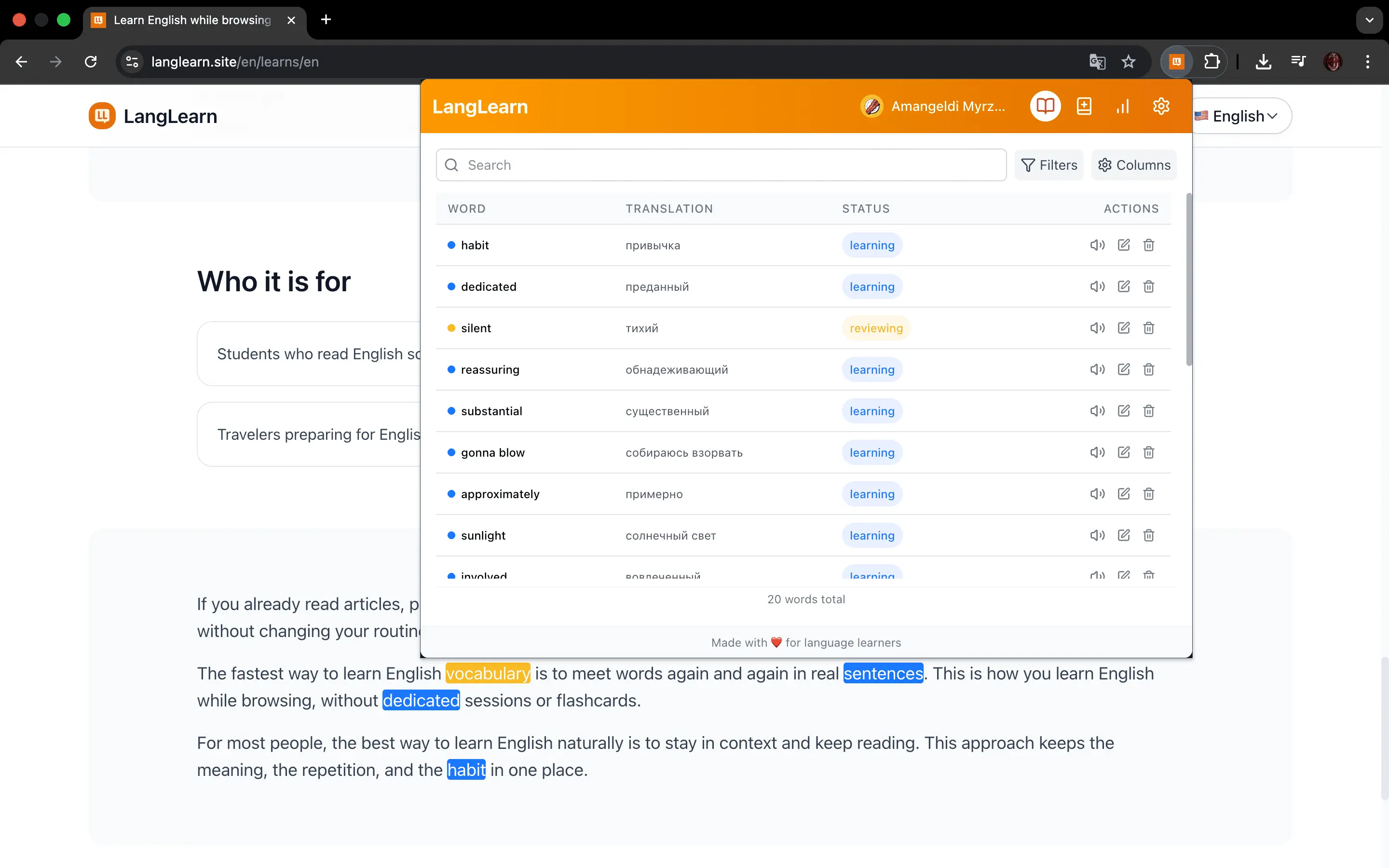This screenshot has width=1389, height=868.
Task: Click the reviewing status badge
Action: (x=876, y=328)
